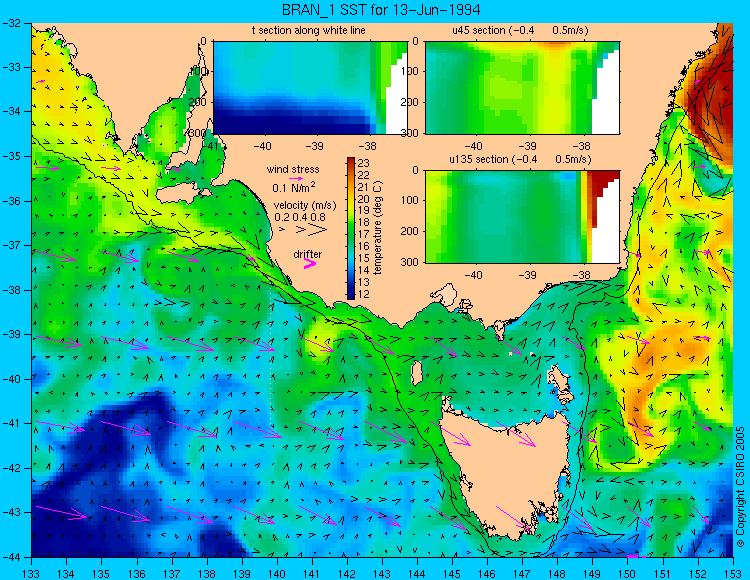
Task: Click longitude tick label 153 on bottom axis
Action: [x=732, y=573]
